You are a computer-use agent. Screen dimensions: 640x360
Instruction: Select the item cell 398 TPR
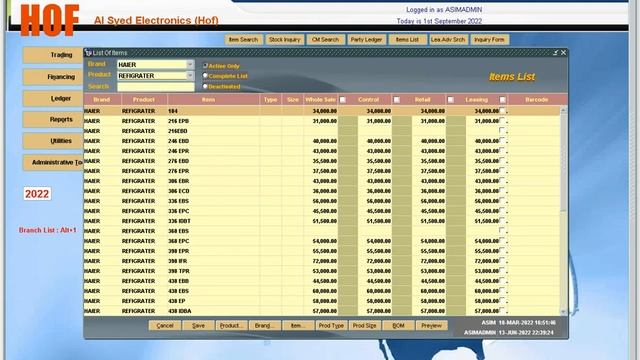tap(213, 271)
